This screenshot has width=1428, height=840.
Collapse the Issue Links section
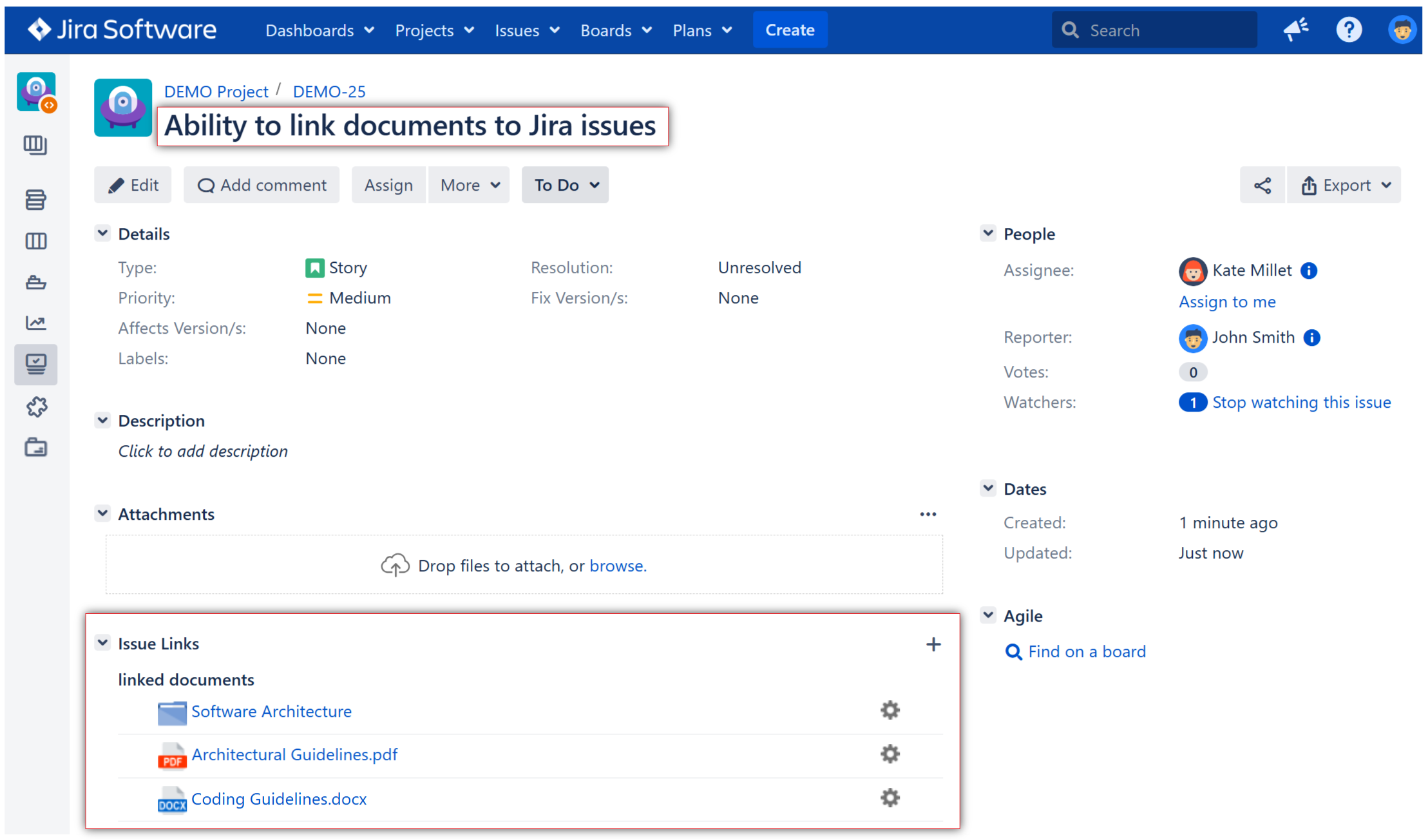(x=103, y=642)
